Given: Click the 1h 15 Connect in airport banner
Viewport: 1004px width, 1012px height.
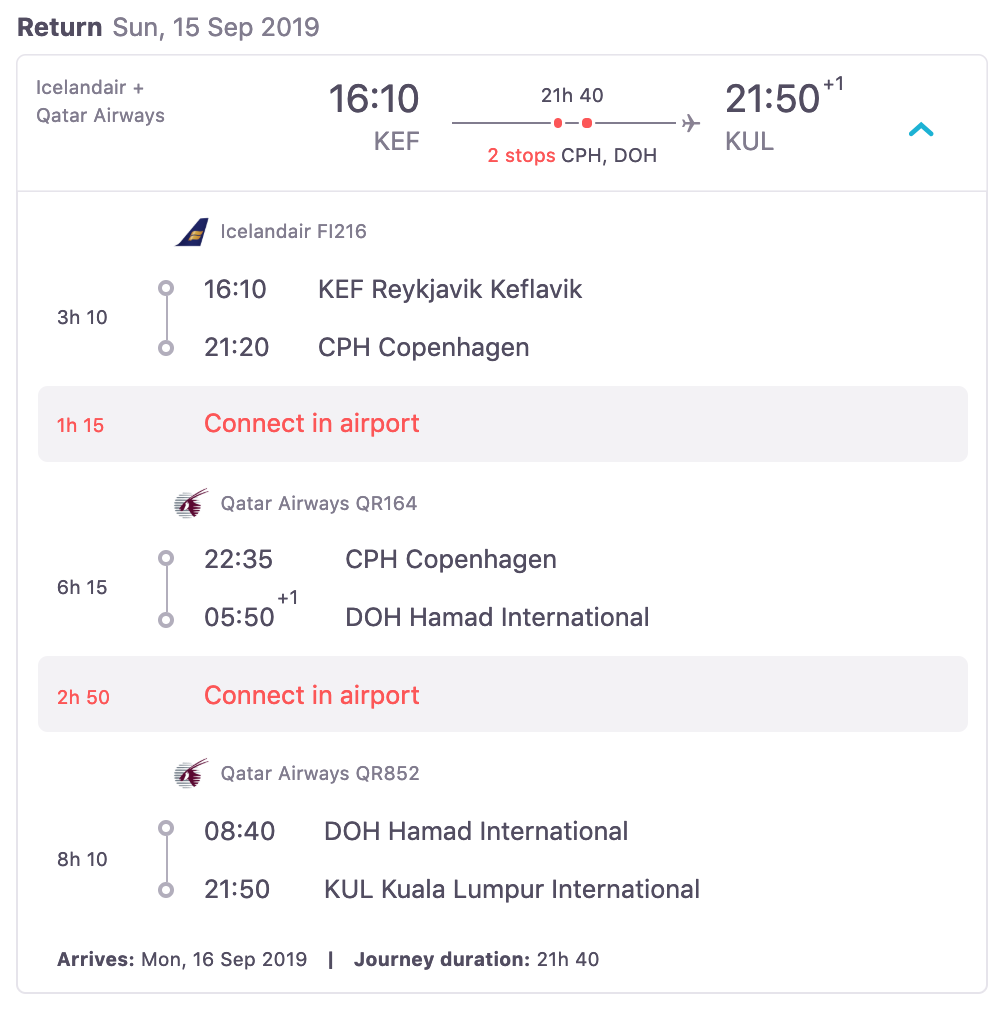Looking at the screenshot, I should [502, 424].
